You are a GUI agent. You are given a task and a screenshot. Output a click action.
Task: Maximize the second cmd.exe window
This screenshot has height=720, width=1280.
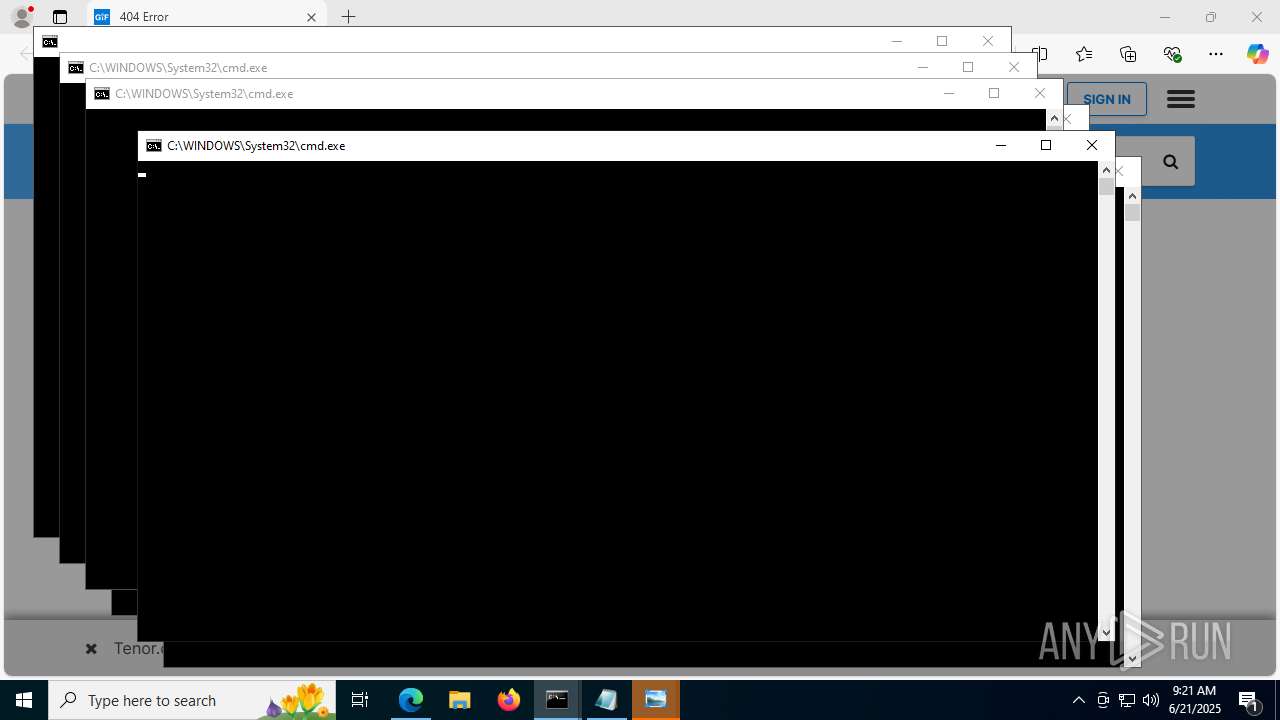(968, 68)
